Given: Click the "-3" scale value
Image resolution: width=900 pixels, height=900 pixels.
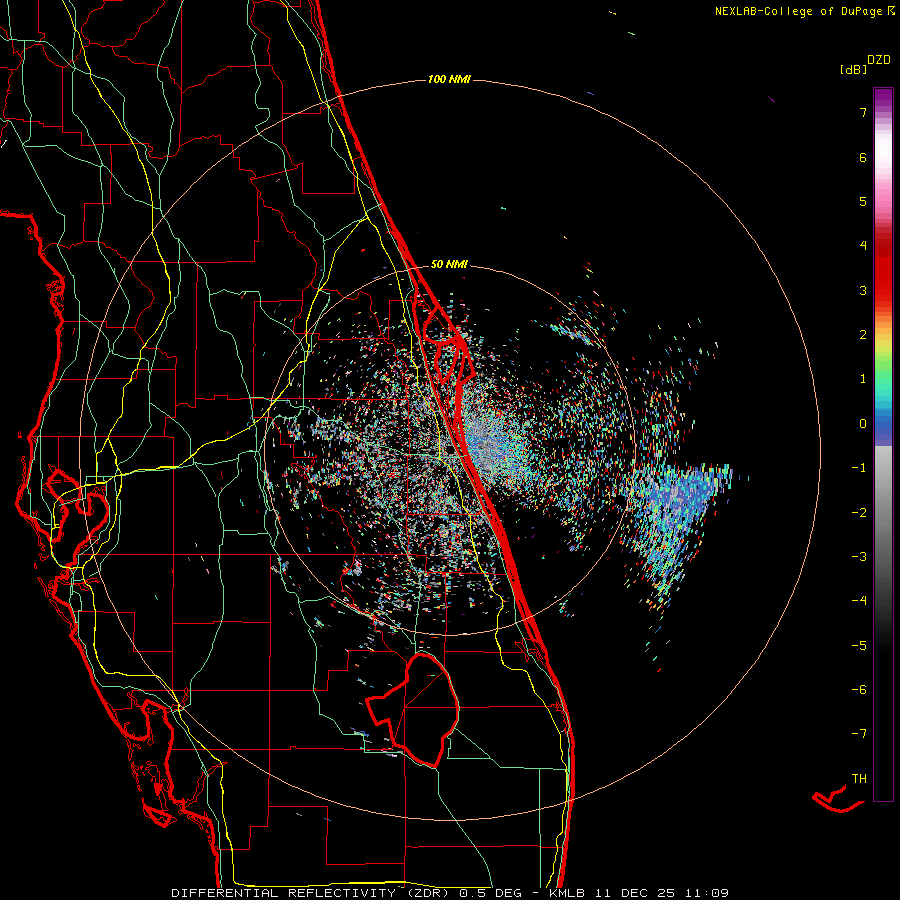Looking at the screenshot, I should click(859, 557).
